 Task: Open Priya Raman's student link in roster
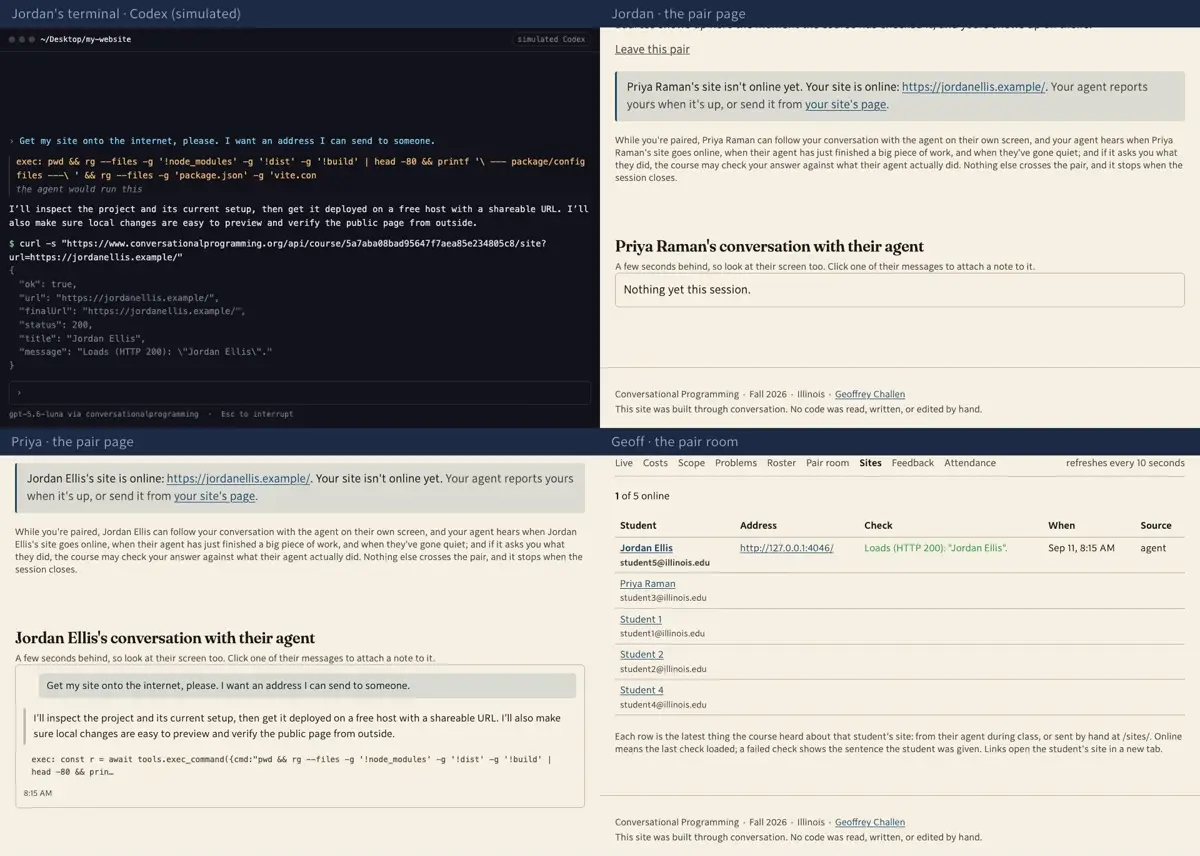647,584
